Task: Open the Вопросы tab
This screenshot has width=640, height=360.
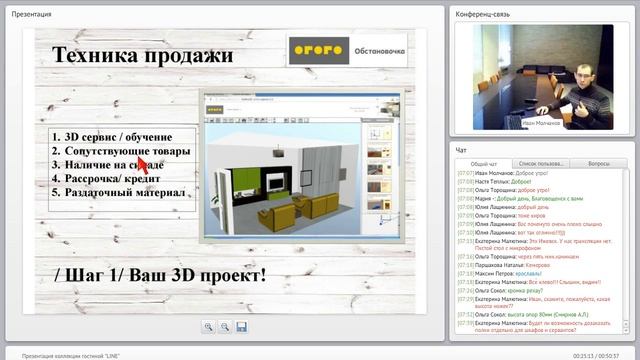Action: point(599,164)
